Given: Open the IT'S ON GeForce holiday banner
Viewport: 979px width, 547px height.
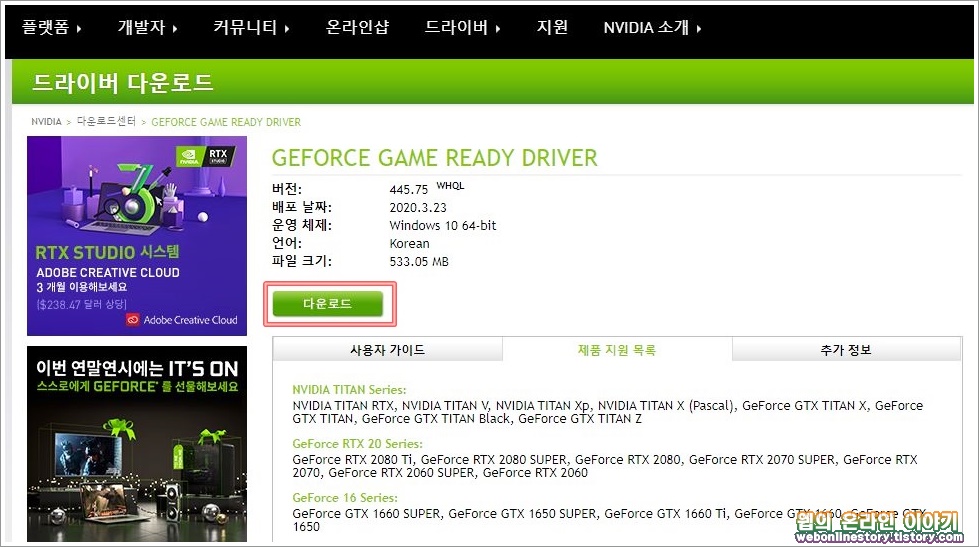Looking at the screenshot, I should point(137,443).
